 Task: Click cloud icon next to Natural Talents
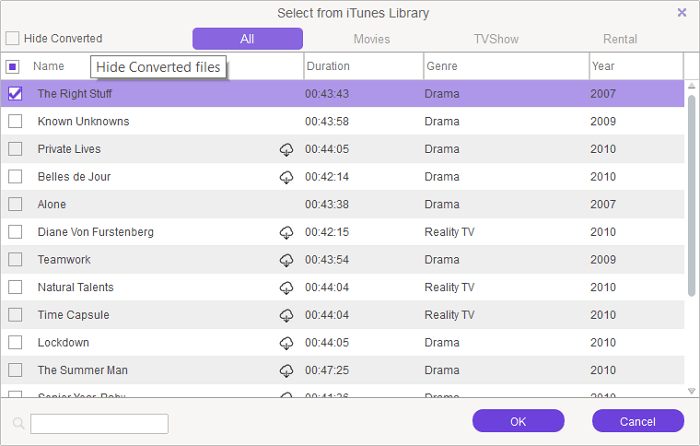286,288
